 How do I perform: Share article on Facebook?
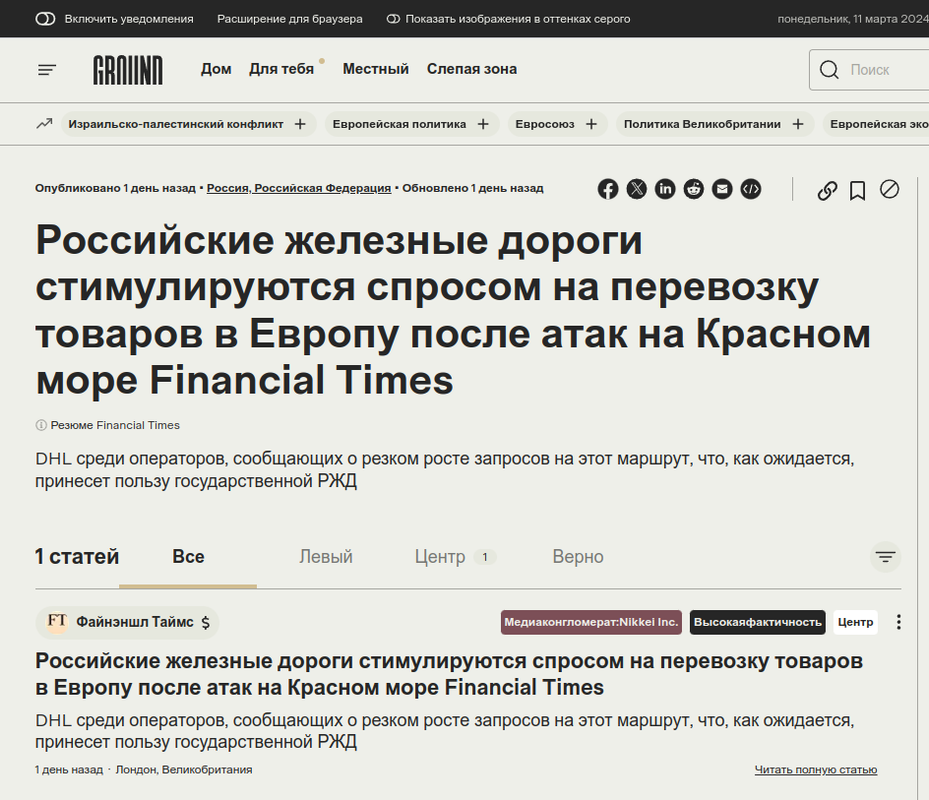click(x=608, y=190)
